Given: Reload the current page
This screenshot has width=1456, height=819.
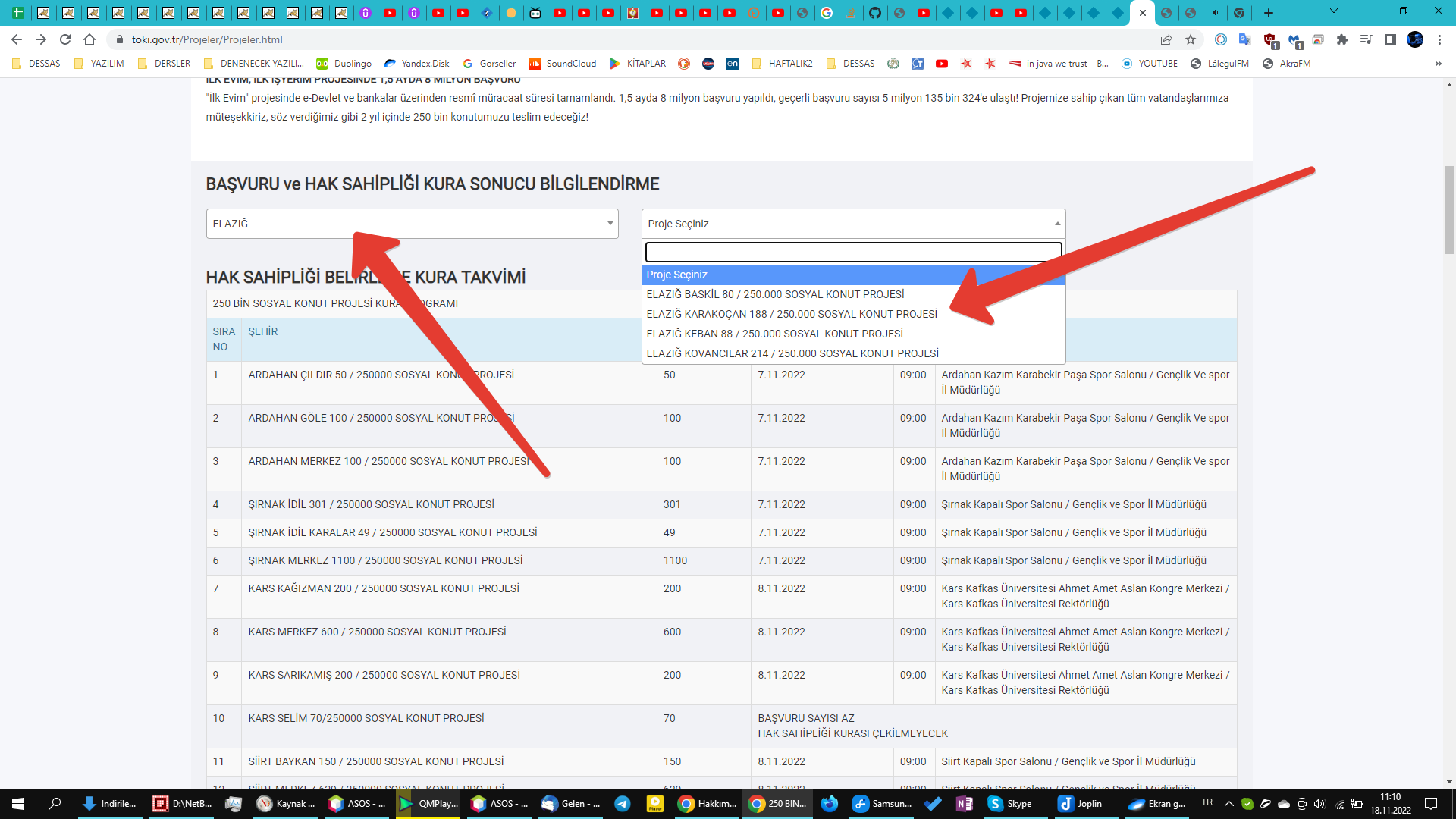Looking at the screenshot, I should [65, 39].
